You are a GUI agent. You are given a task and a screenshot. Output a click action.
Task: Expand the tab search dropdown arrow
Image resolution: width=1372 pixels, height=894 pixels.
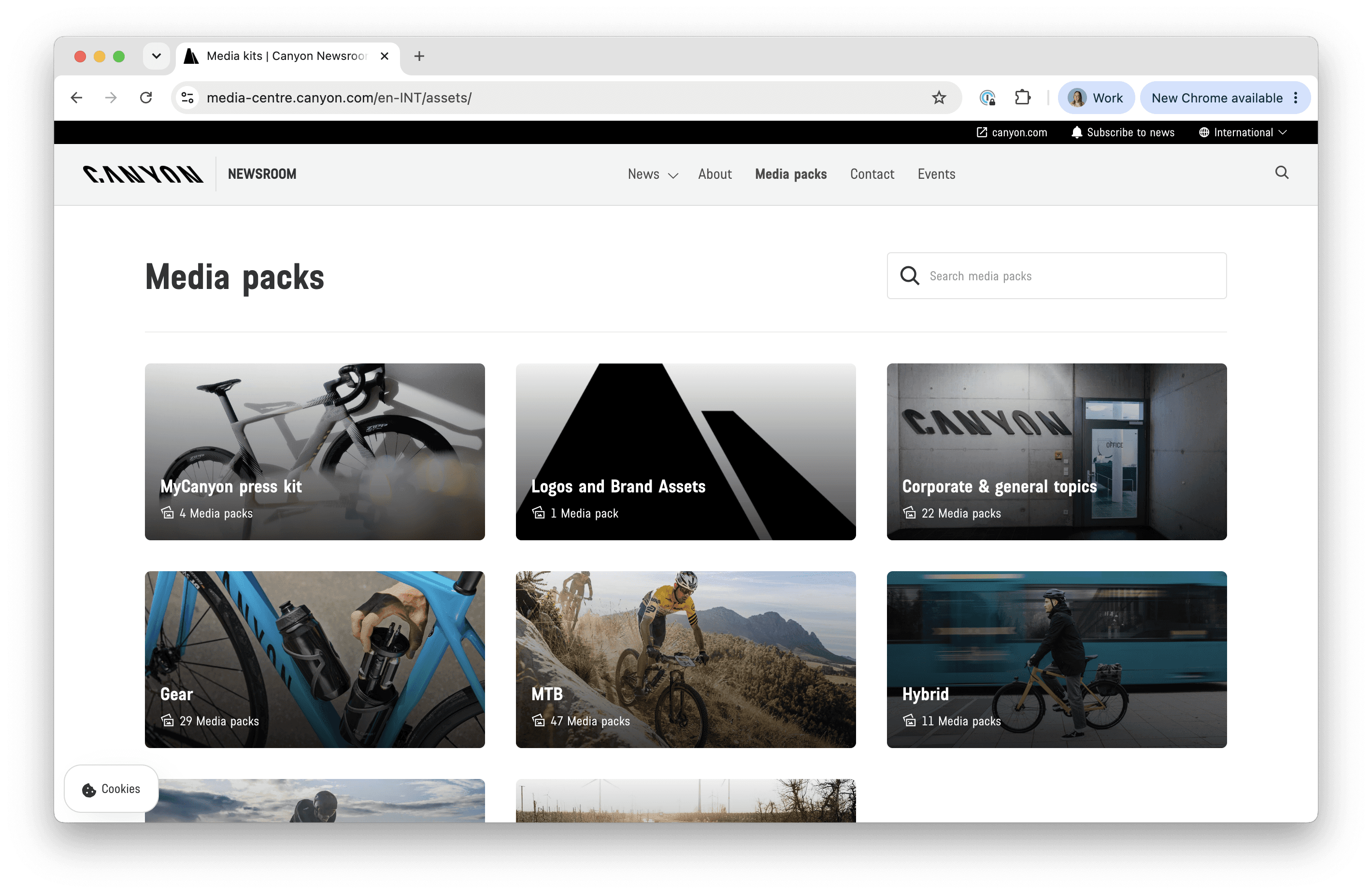(156, 56)
